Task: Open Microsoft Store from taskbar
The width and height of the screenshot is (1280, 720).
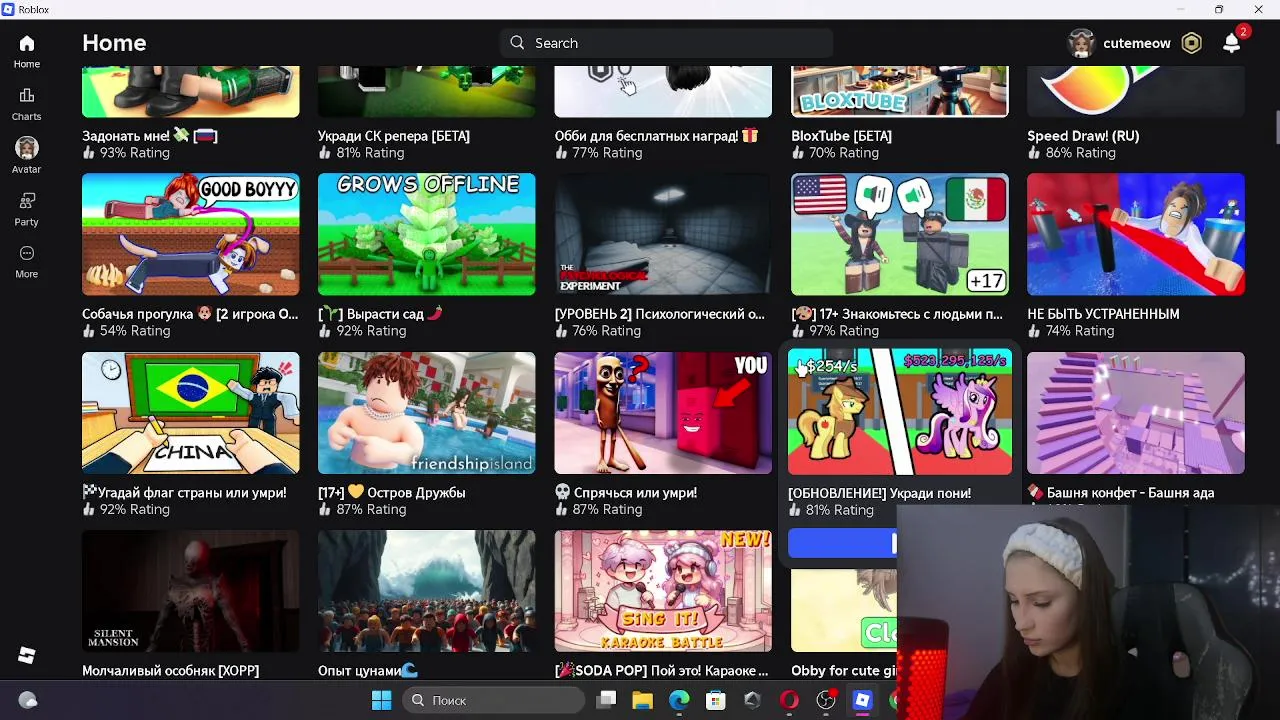Action: point(716,700)
